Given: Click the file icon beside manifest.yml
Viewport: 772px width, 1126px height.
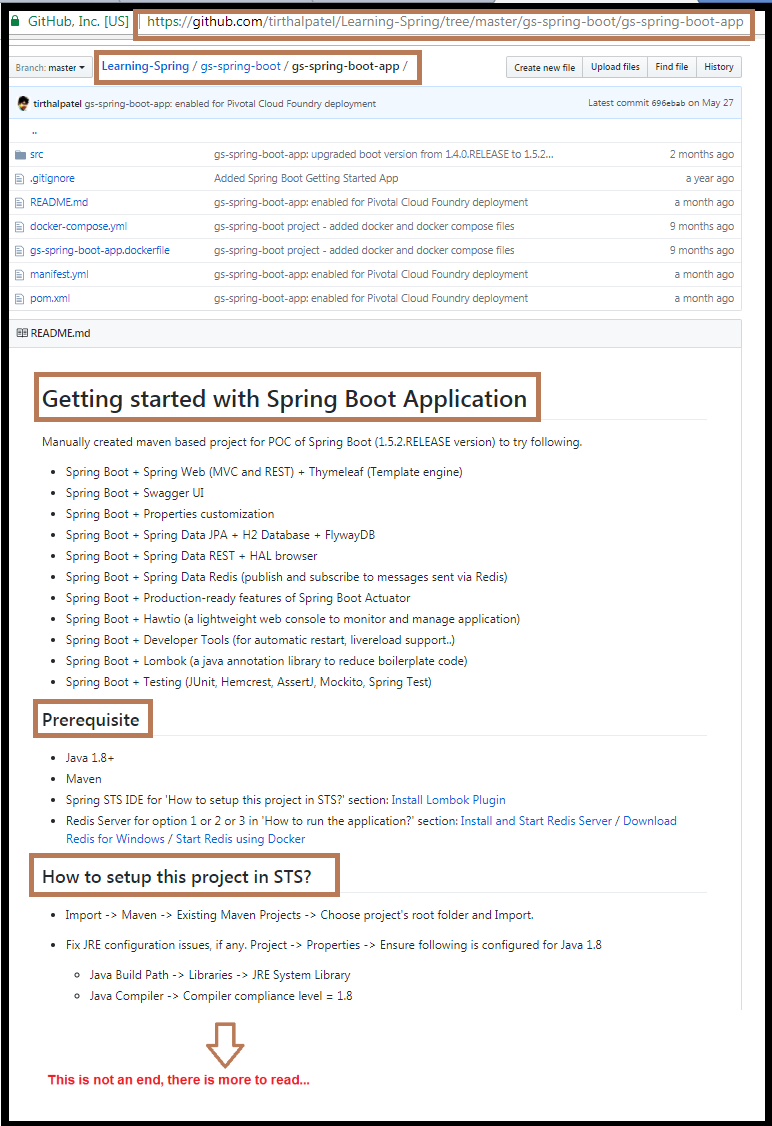Looking at the screenshot, I should 19,274.
